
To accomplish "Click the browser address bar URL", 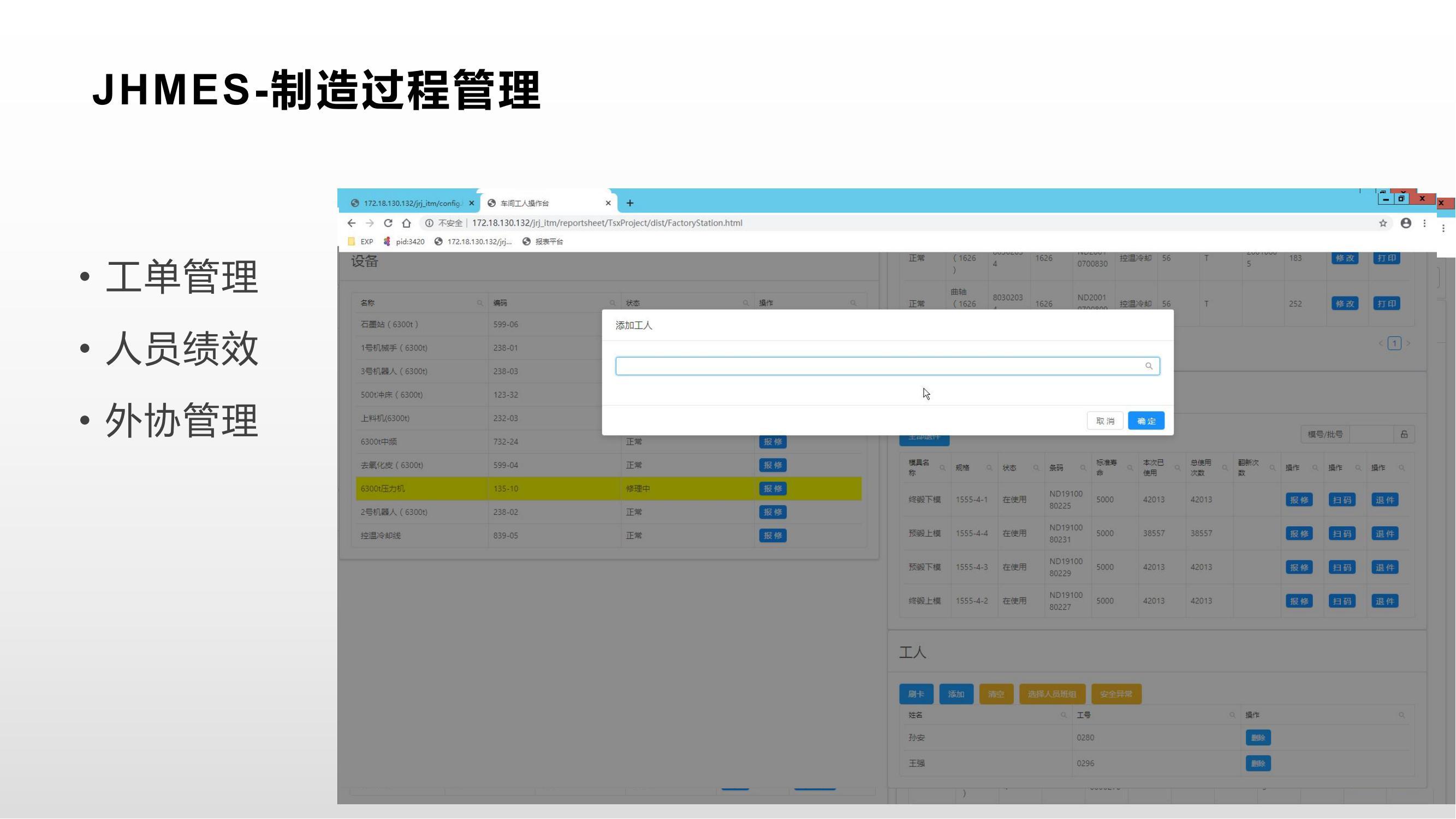I will tap(607, 223).
